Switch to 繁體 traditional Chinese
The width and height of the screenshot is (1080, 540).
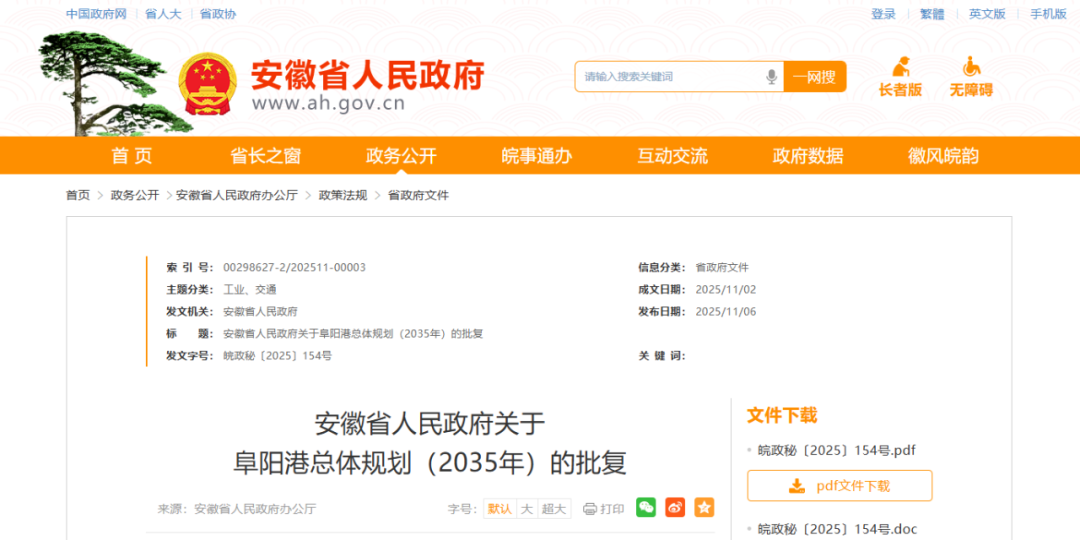[x=933, y=14]
